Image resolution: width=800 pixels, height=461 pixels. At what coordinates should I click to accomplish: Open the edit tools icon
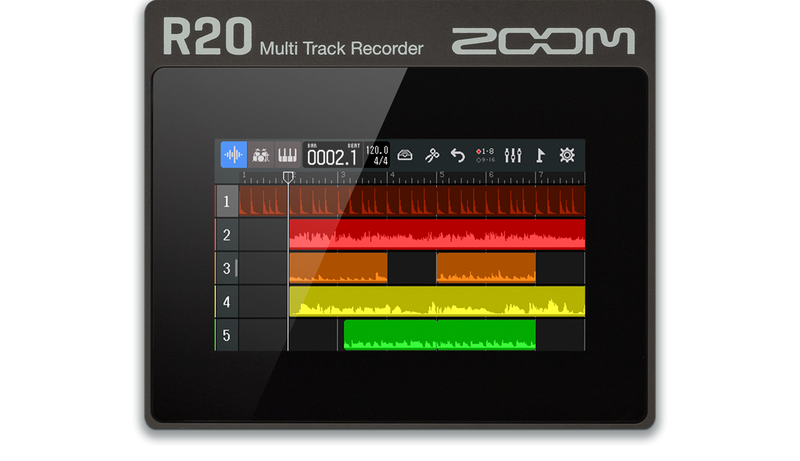pos(431,155)
